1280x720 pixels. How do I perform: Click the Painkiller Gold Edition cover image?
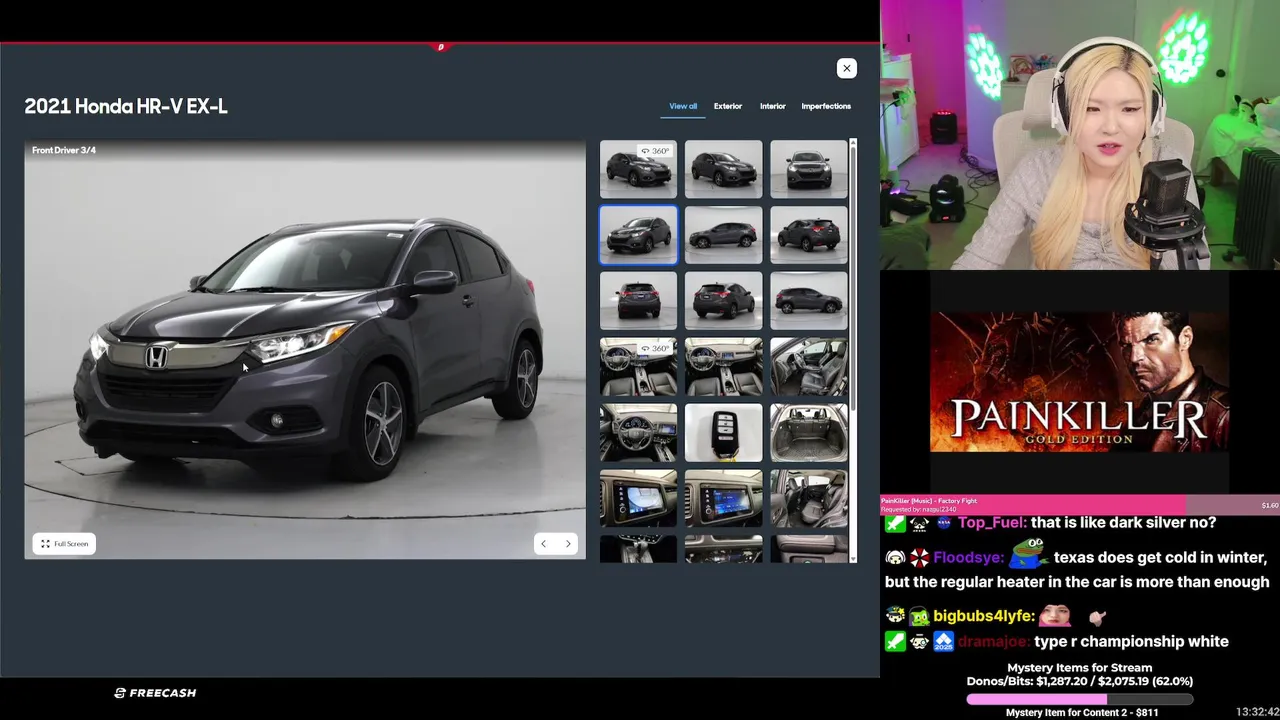pos(1079,382)
